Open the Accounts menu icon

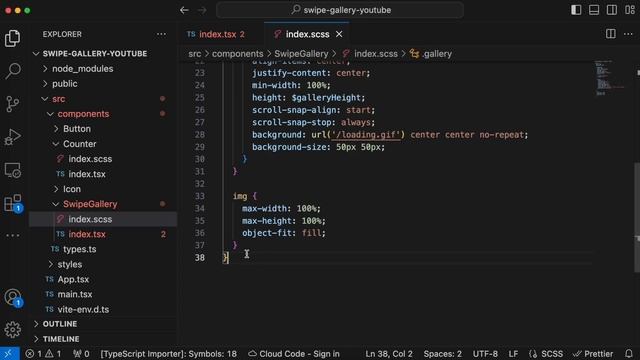(x=12, y=297)
